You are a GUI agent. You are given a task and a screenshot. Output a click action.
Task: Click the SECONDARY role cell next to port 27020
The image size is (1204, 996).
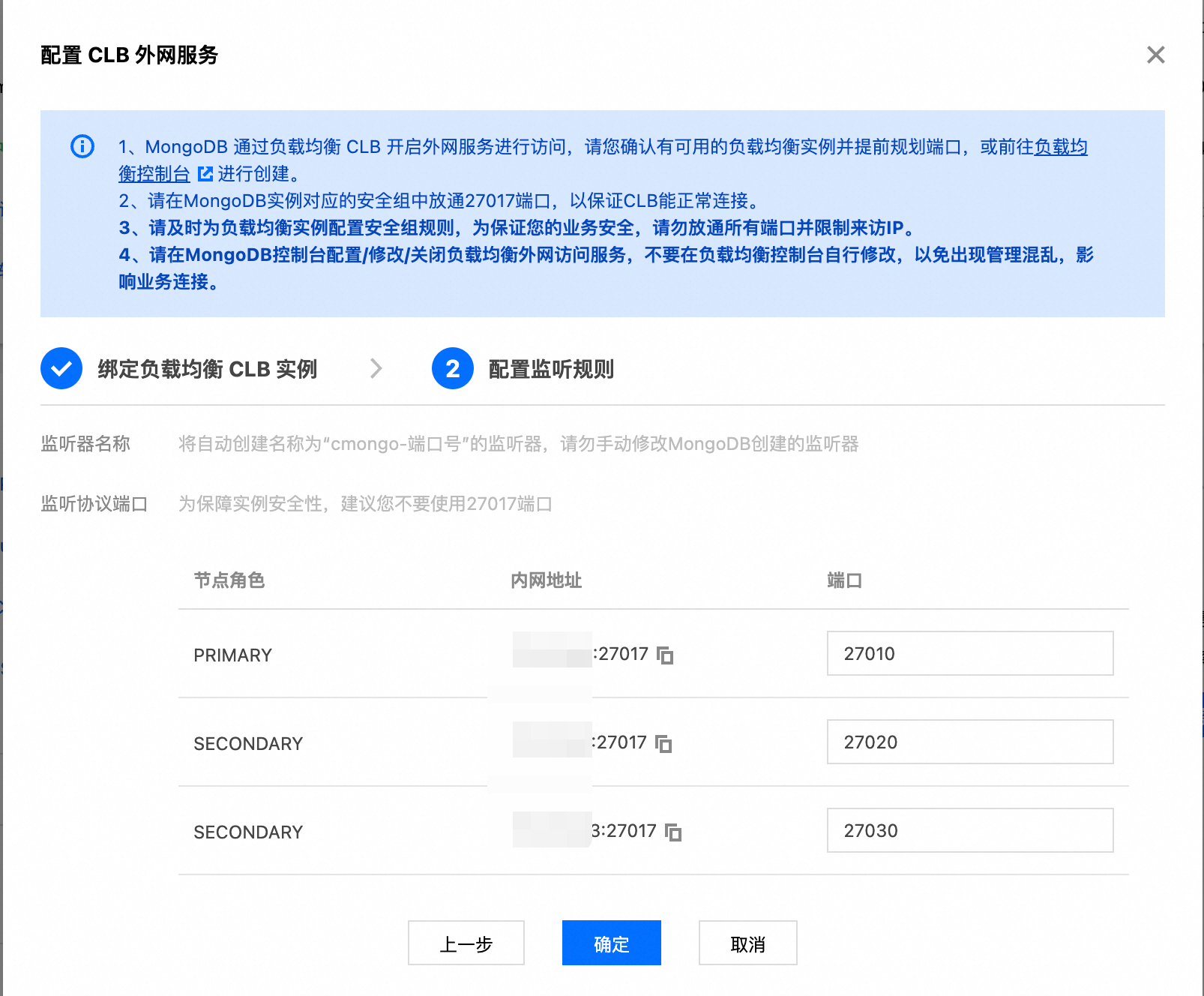[x=248, y=744]
